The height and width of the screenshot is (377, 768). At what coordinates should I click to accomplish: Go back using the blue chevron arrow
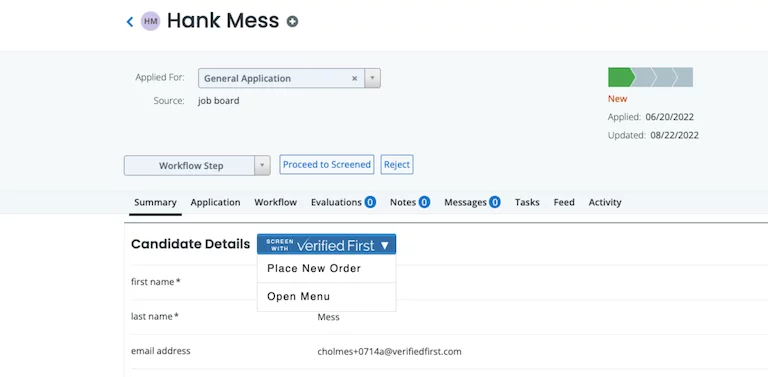point(130,22)
